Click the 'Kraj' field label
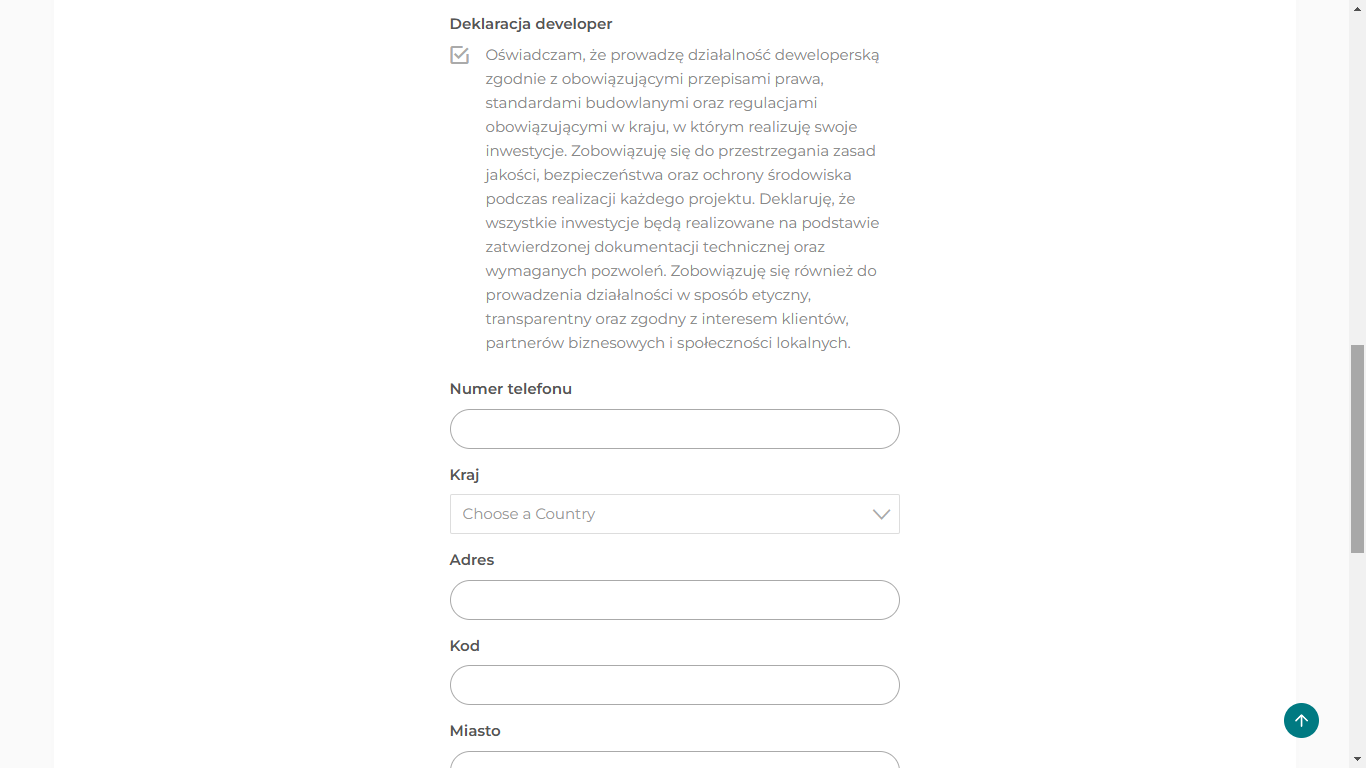 [x=465, y=475]
